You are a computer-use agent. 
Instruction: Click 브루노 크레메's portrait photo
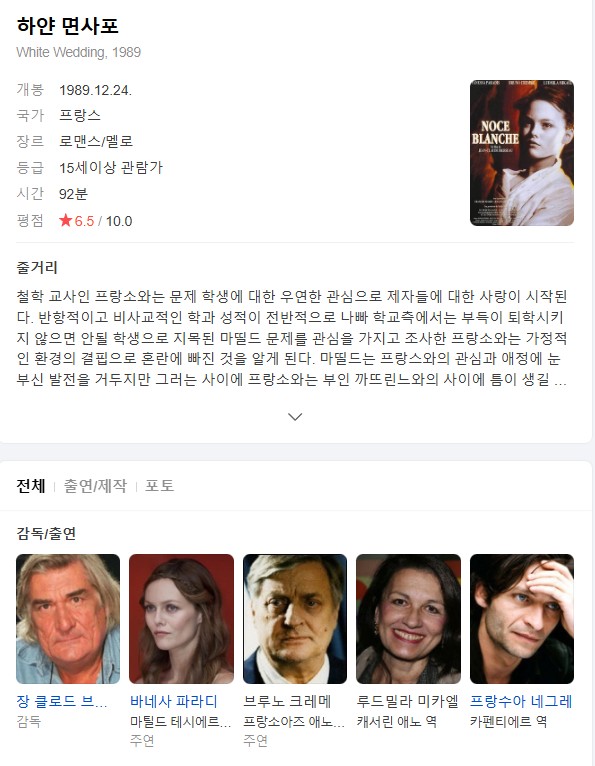click(295, 619)
